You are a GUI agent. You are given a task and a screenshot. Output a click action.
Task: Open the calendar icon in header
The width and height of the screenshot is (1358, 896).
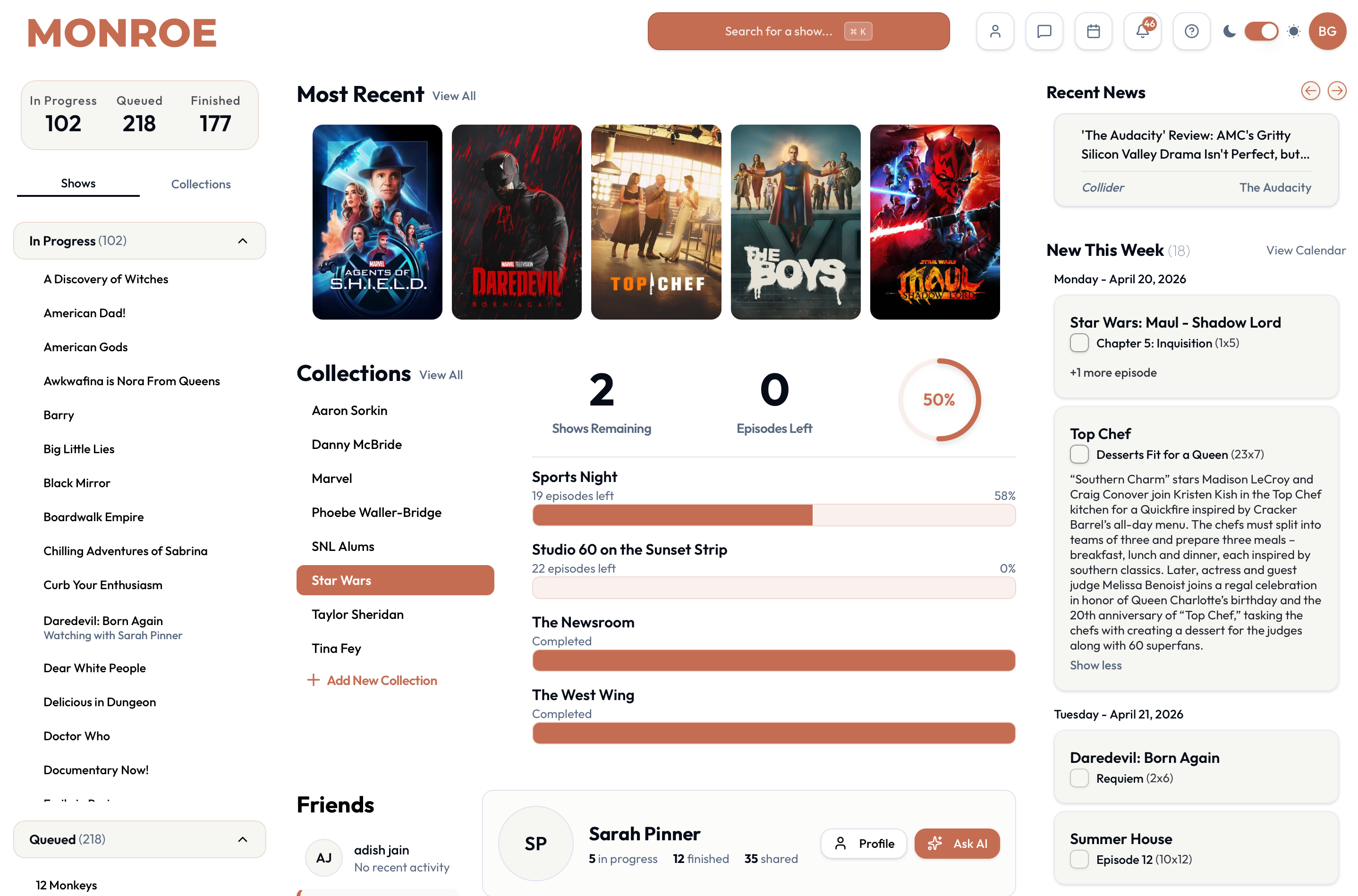click(x=1093, y=32)
